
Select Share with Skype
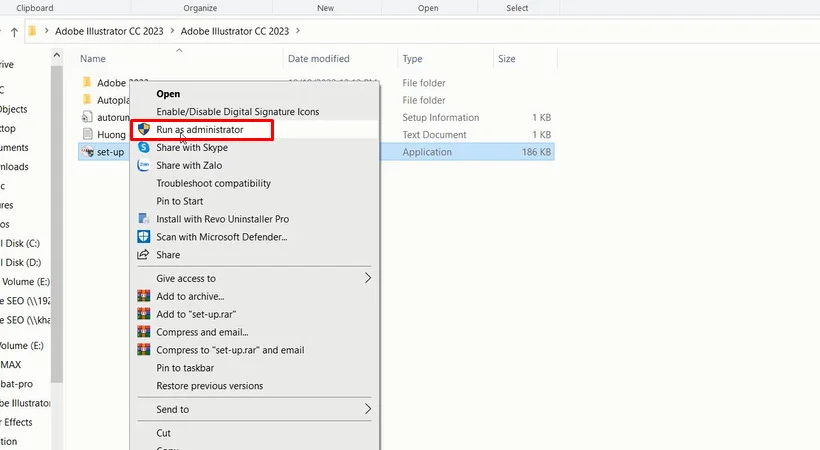192,148
